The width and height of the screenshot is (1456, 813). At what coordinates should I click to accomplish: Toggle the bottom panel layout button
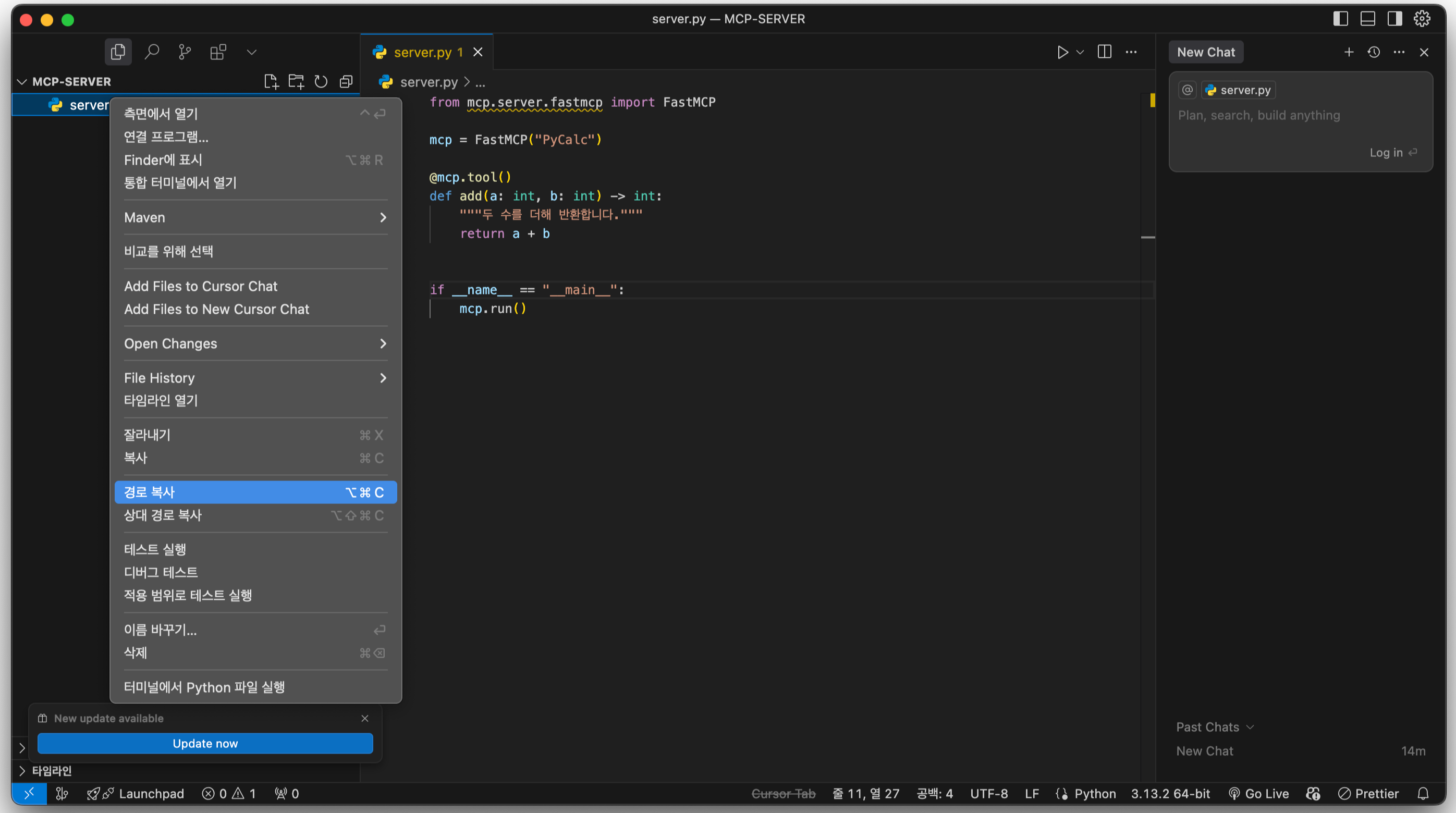coord(1367,19)
